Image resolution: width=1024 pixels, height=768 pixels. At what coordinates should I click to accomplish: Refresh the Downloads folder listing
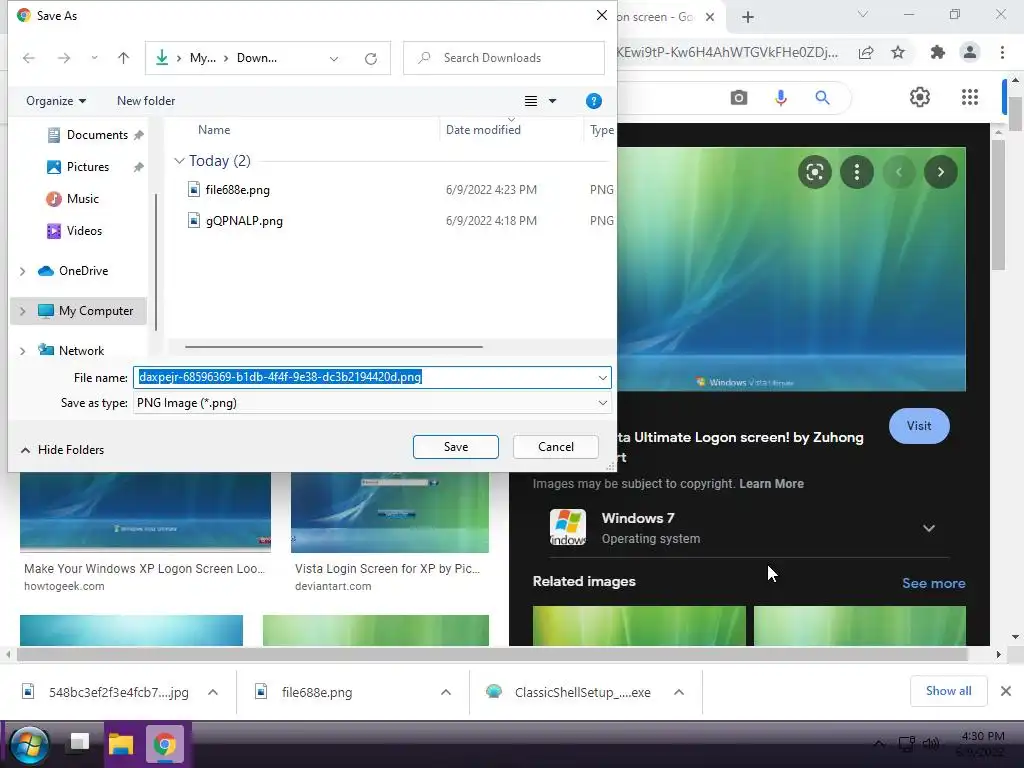[x=371, y=59]
